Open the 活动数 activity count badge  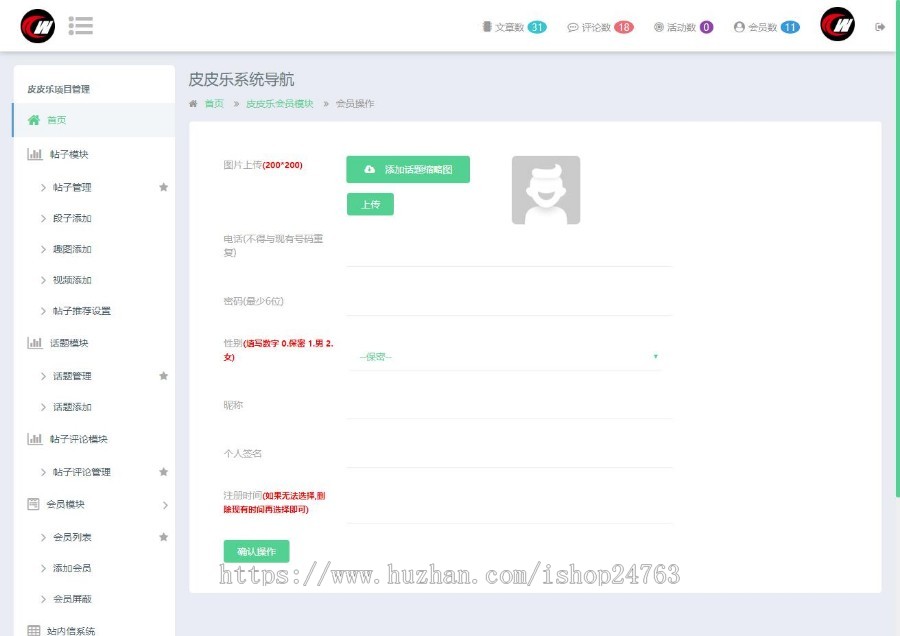[x=683, y=27]
